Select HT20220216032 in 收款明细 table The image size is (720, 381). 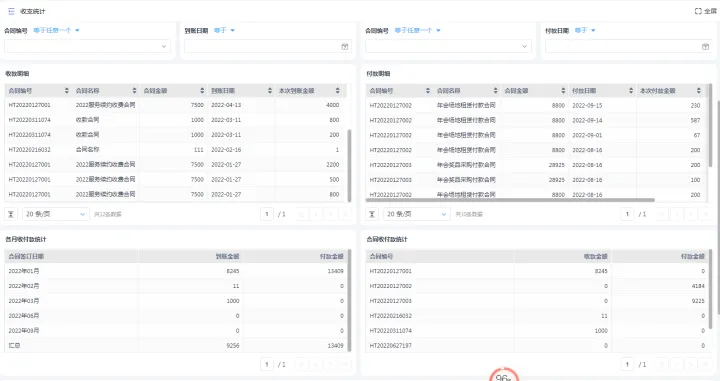tap(29, 150)
